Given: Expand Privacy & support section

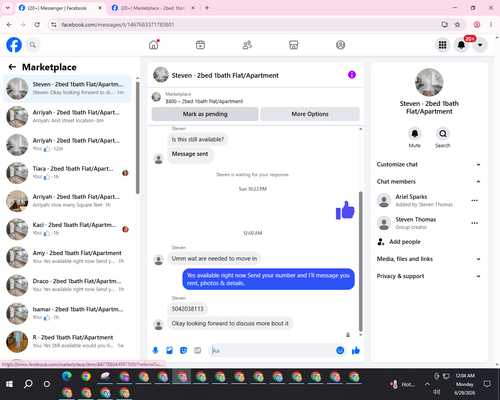Looking at the screenshot, I should [x=429, y=276].
